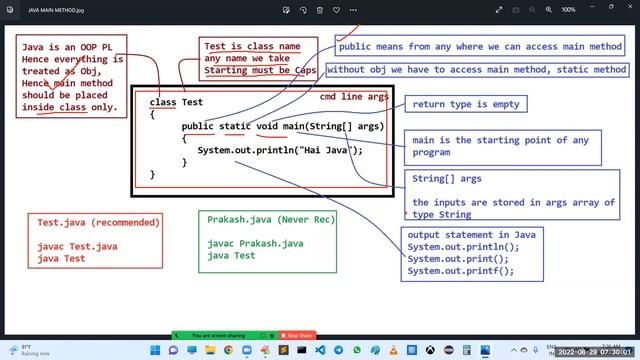The height and width of the screenshot is (360, 640).
Task: Click the 'cmd line args' red label
Action: pos(354,97)
